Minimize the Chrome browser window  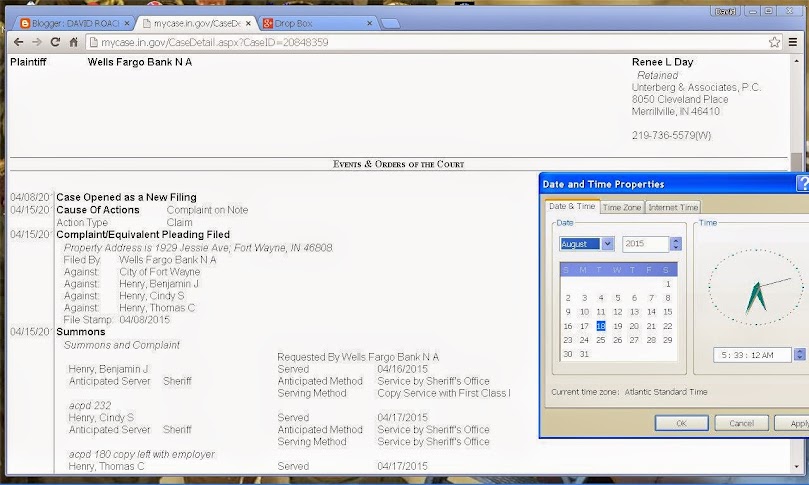point(753,11)
